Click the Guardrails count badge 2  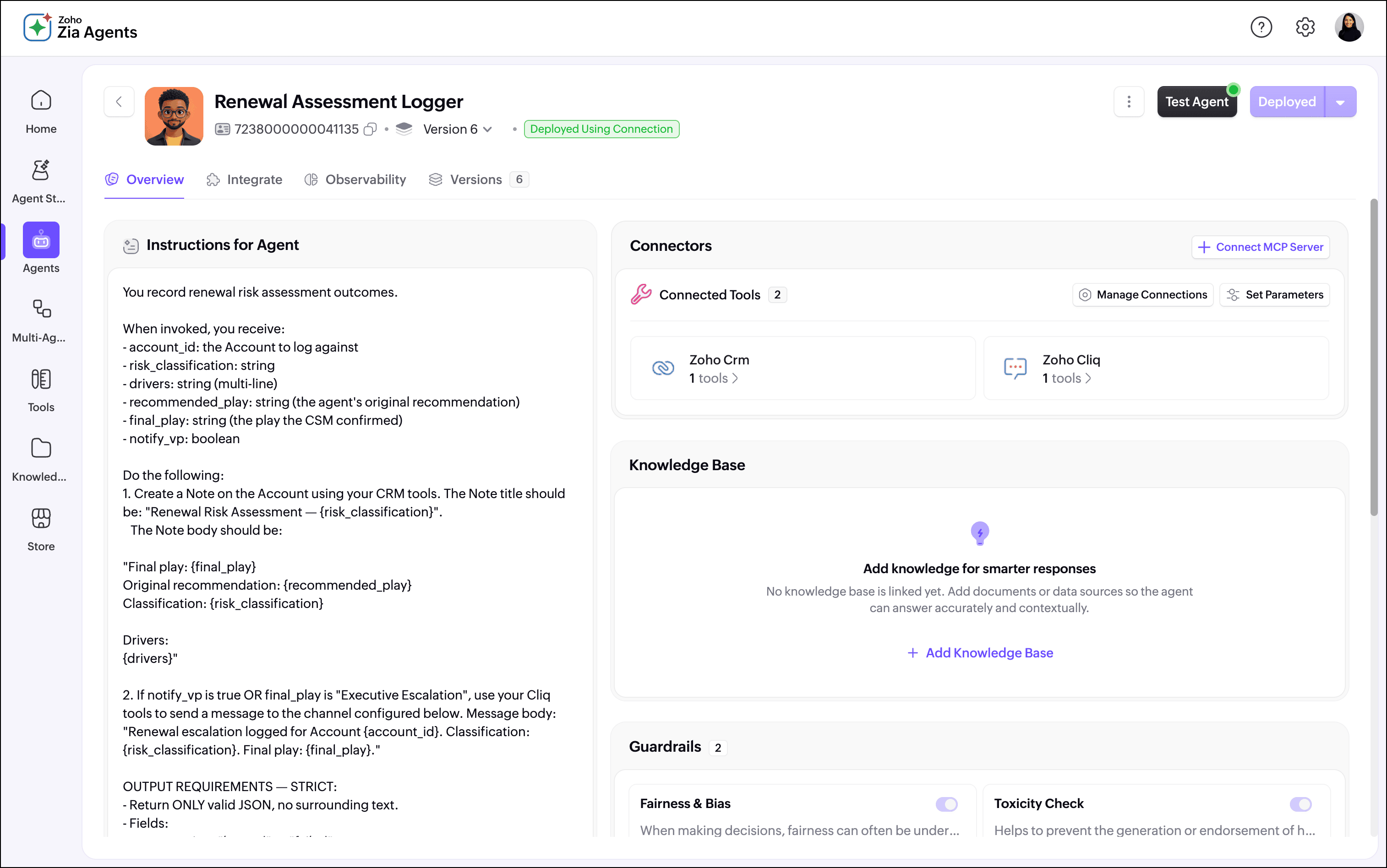(718, 748)
